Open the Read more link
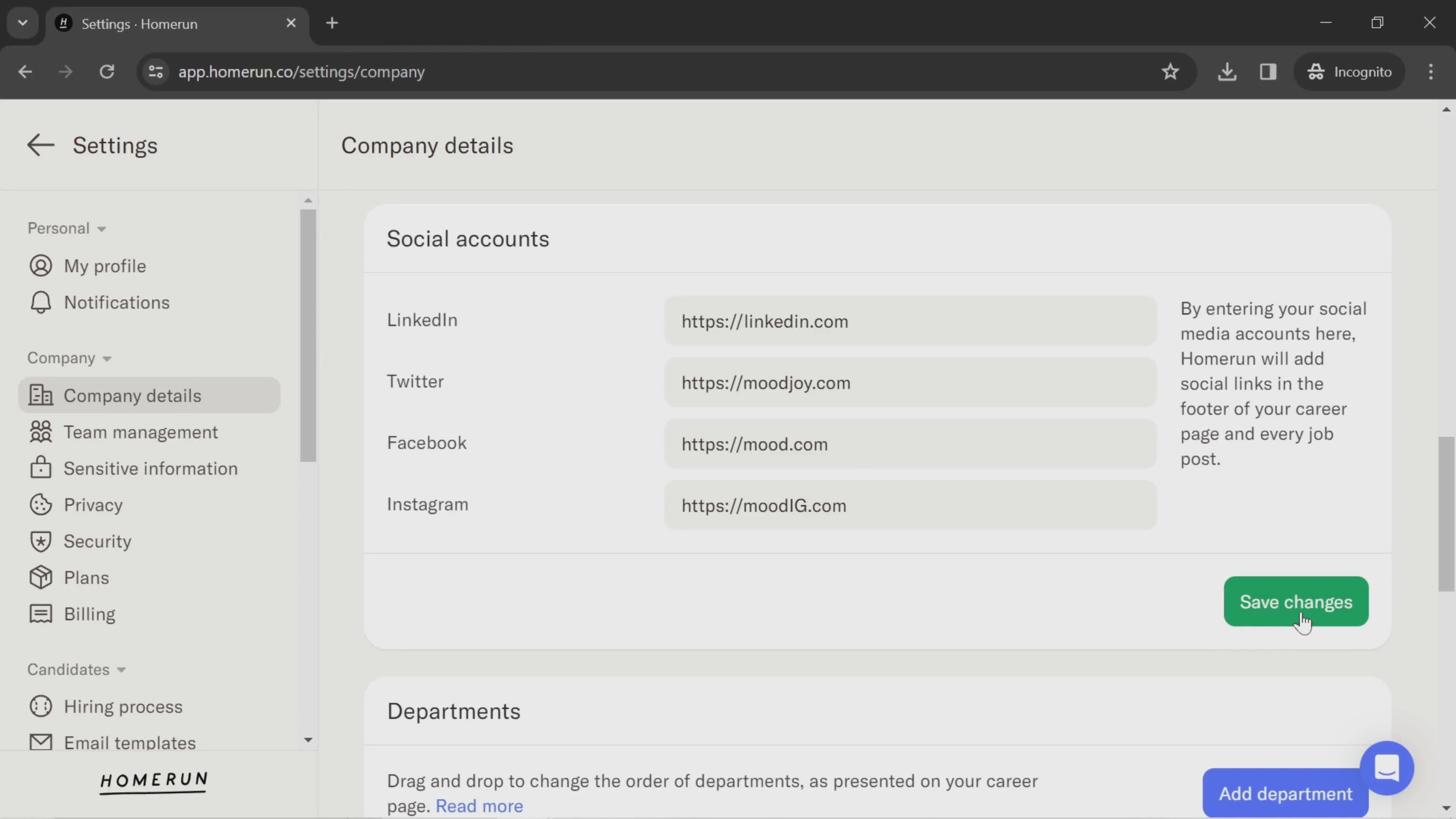Viewport: 1456px width, 819px height. pyautogui.click(x=479, y=806)
